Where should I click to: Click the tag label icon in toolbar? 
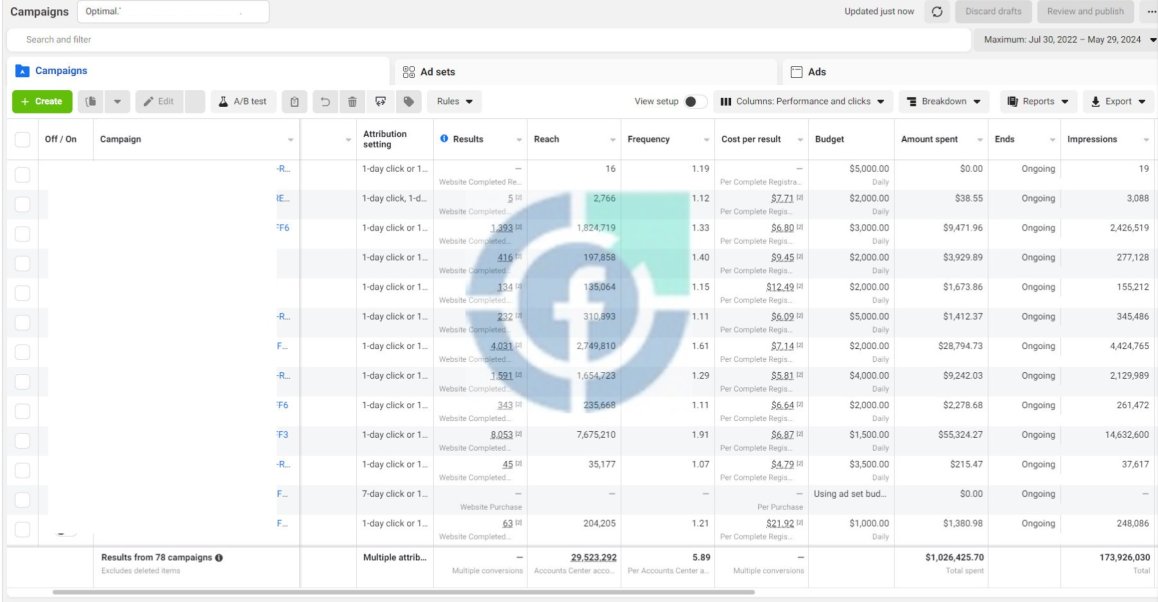coord(408,102)
